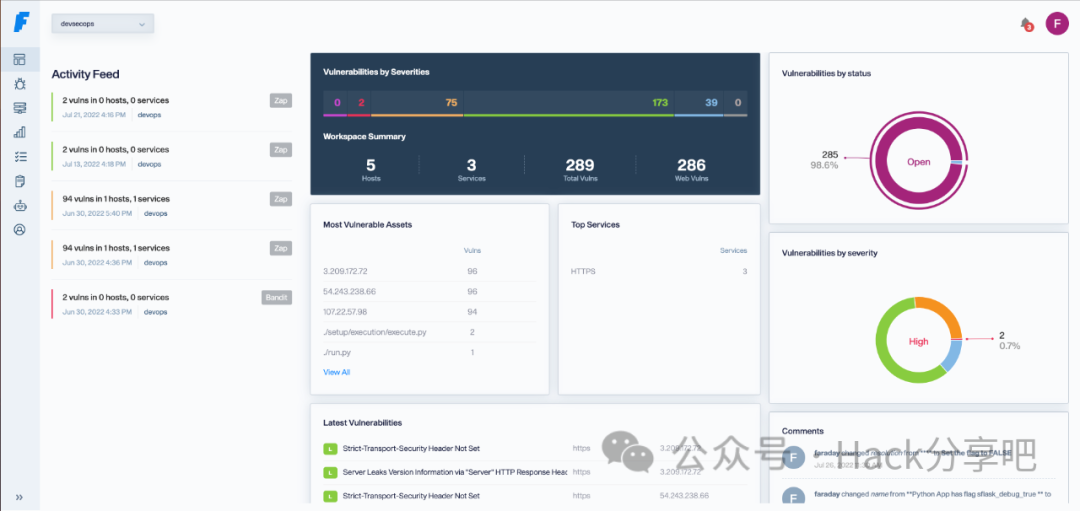Open activity '2 vulns in 0 hosts' Jul 13
Viewport: 1080px width, 511px height.
pyautogui.click(x=116, y=149)
